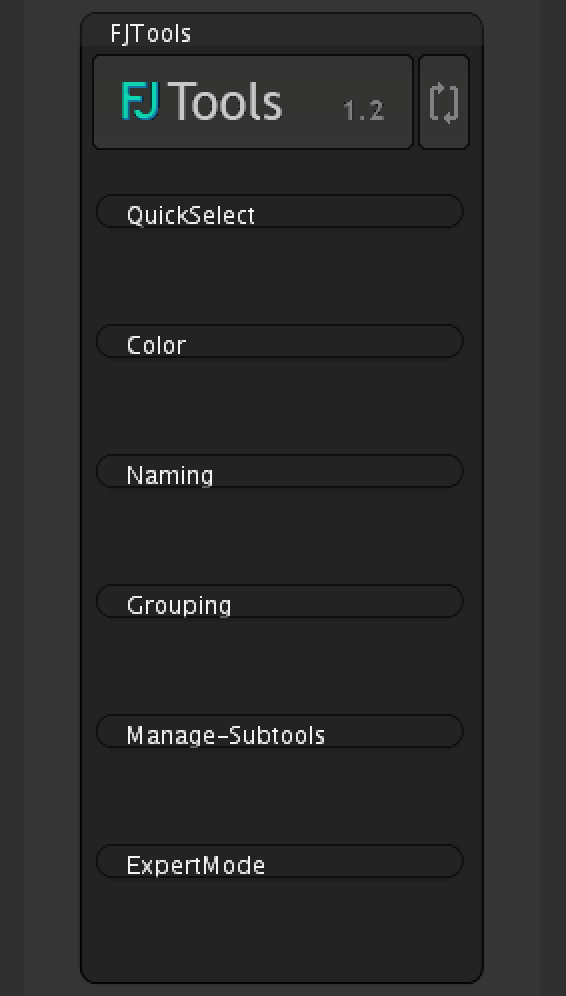Click the word Tools in banner
The image size is (566, 996).
[x=226, y=101]
